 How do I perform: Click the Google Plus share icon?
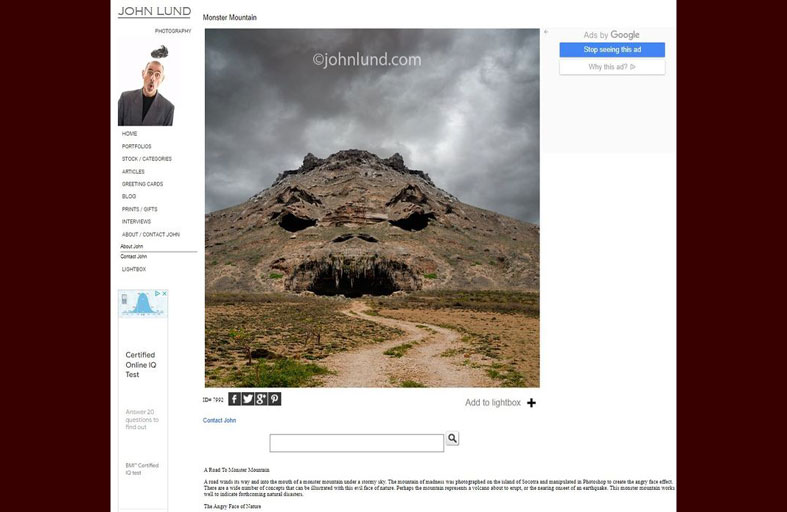coord(261,399)
